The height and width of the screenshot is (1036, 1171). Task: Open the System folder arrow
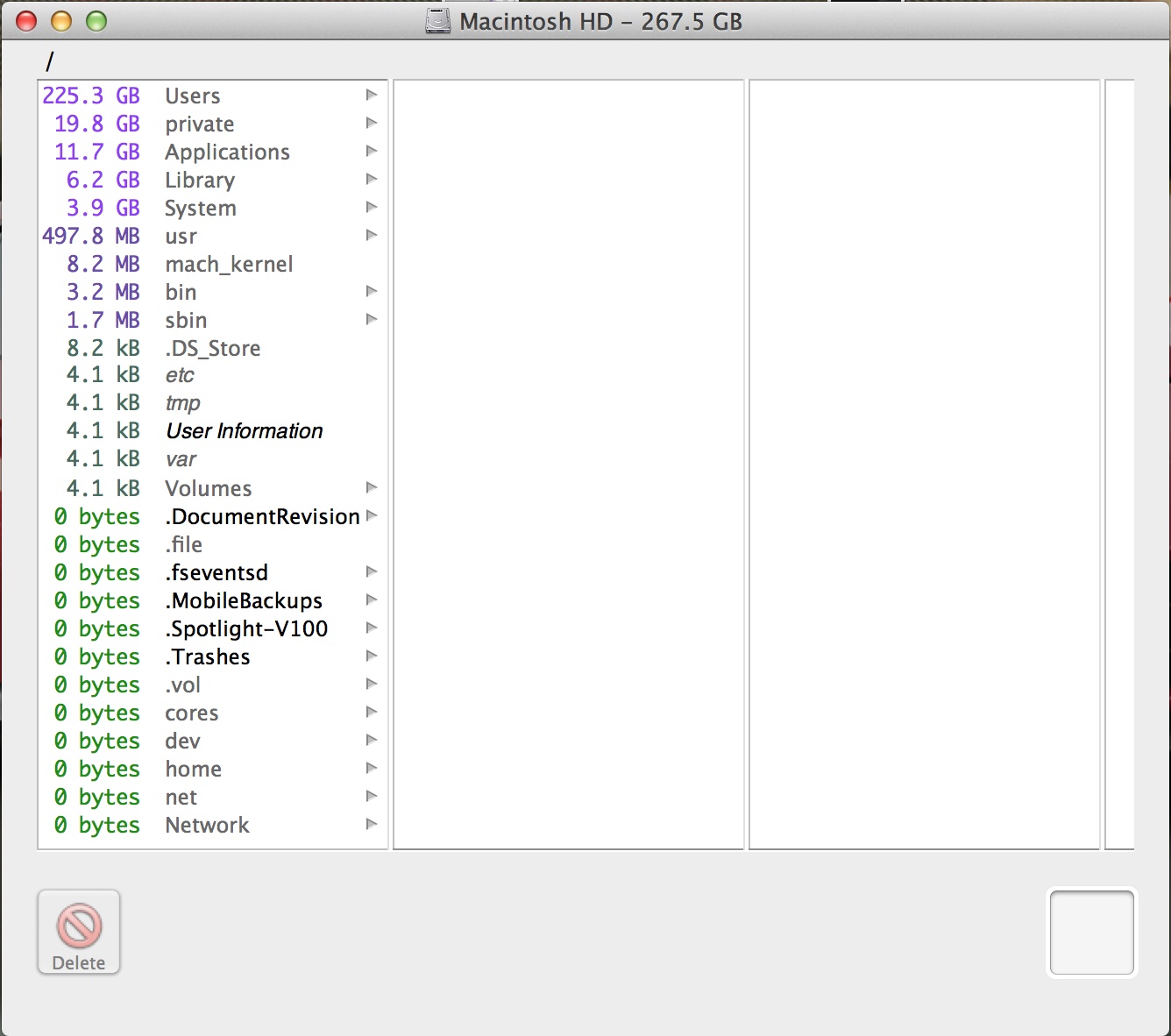(x=372, y=207)
